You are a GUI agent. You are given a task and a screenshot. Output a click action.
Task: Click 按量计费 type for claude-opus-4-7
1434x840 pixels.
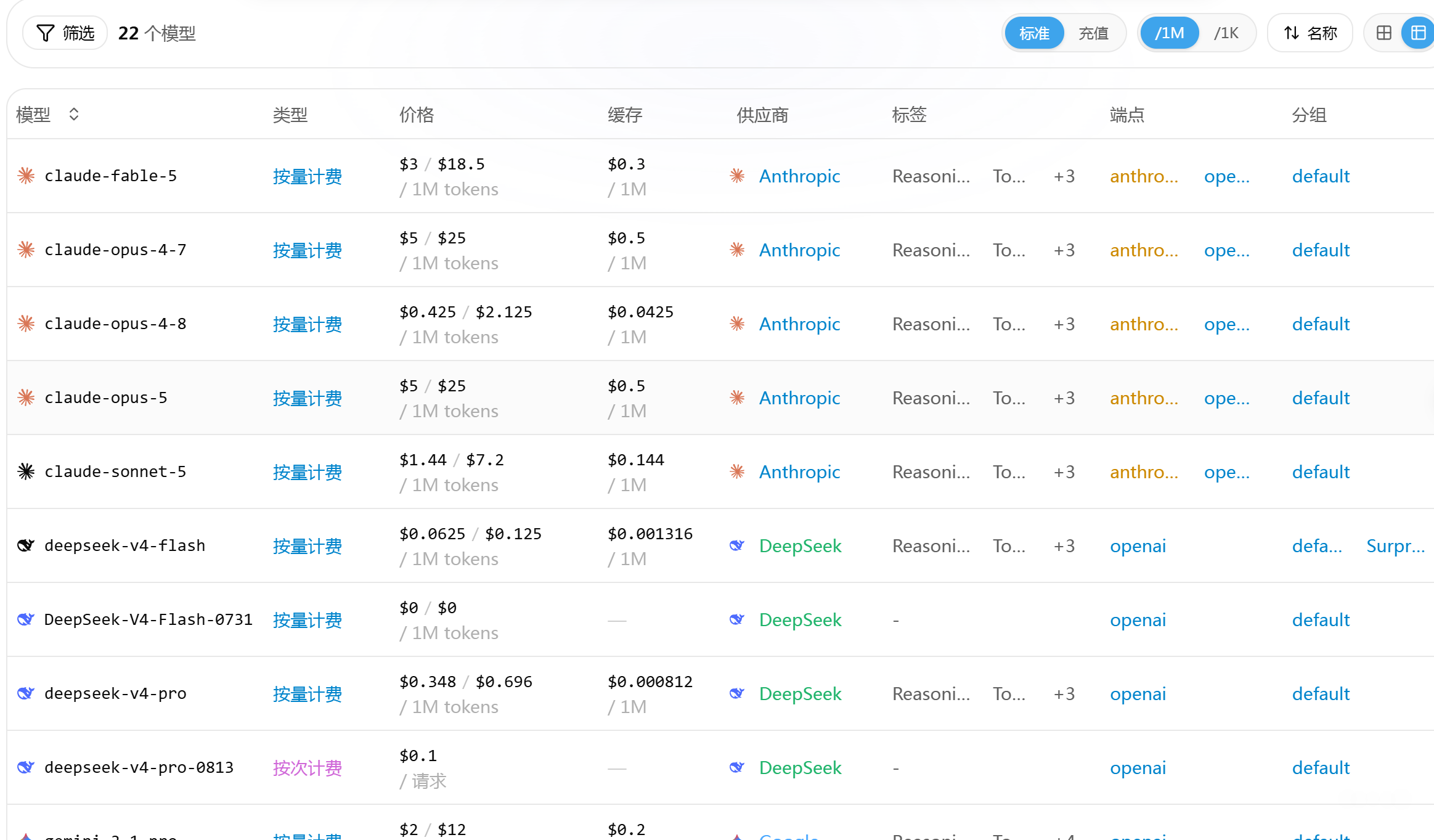(308, 250)
